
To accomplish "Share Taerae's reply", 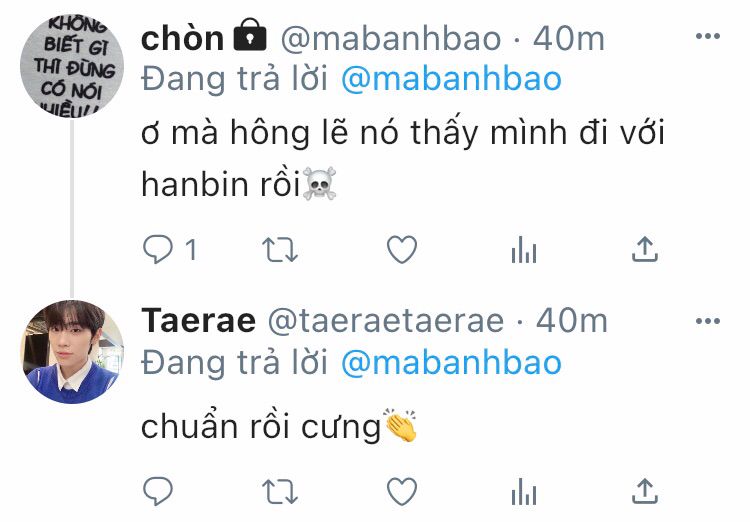I will coord(645,491).
